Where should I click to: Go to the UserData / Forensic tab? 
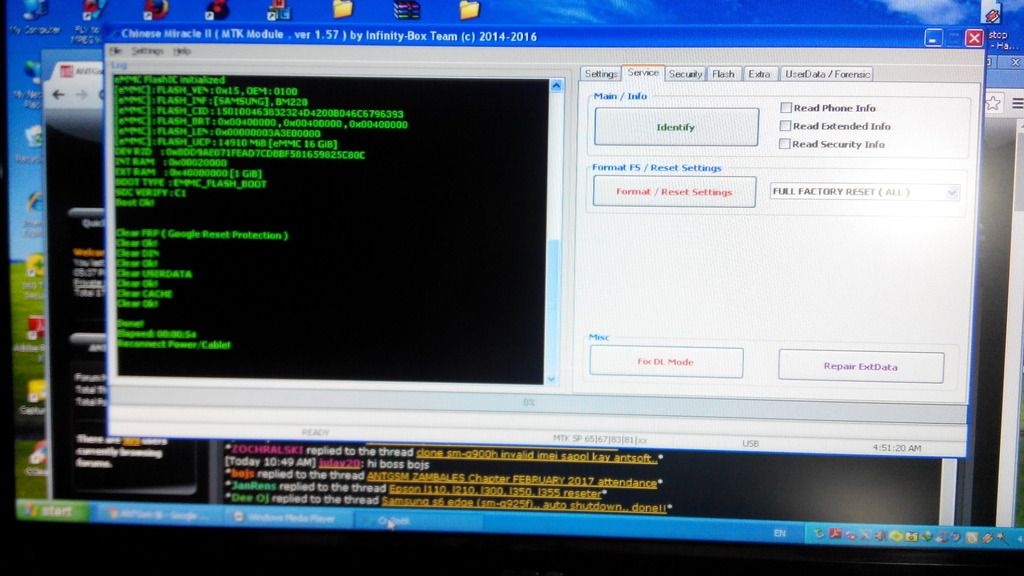827,74
